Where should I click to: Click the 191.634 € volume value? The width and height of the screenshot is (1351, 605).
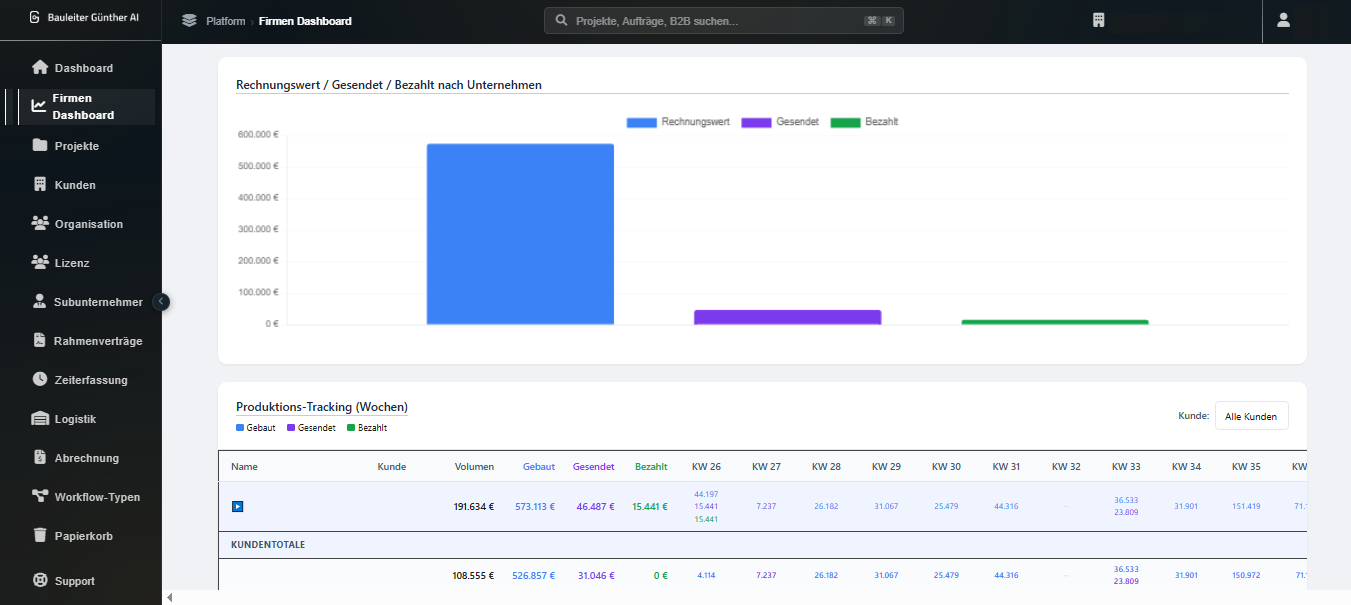click(x=474, y=507)
